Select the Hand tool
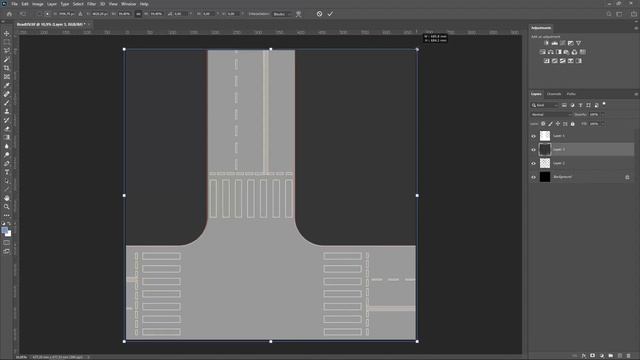 (x=7, y=198)
